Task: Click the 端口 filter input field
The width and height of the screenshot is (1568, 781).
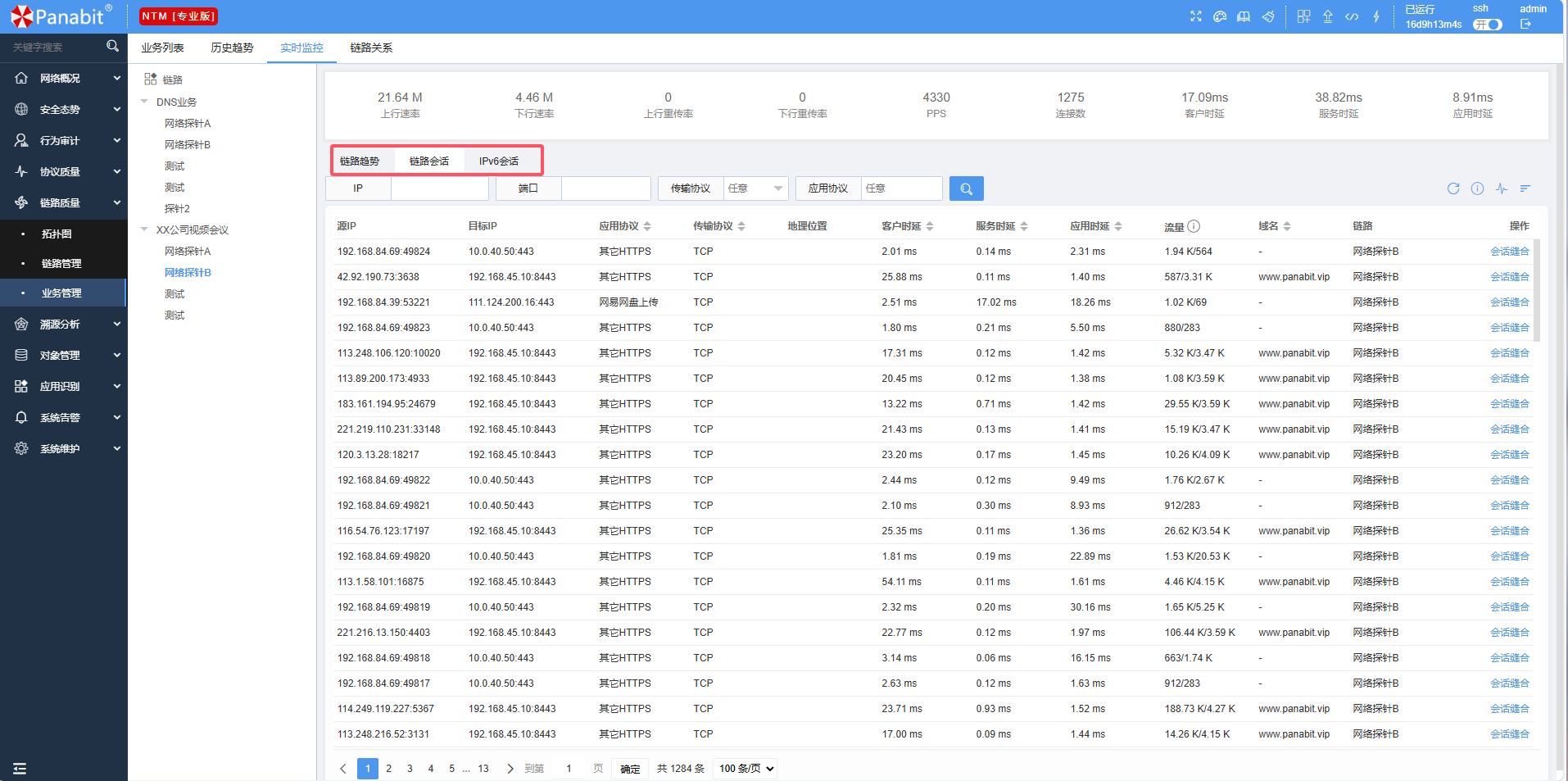Action: coord(606,188)
